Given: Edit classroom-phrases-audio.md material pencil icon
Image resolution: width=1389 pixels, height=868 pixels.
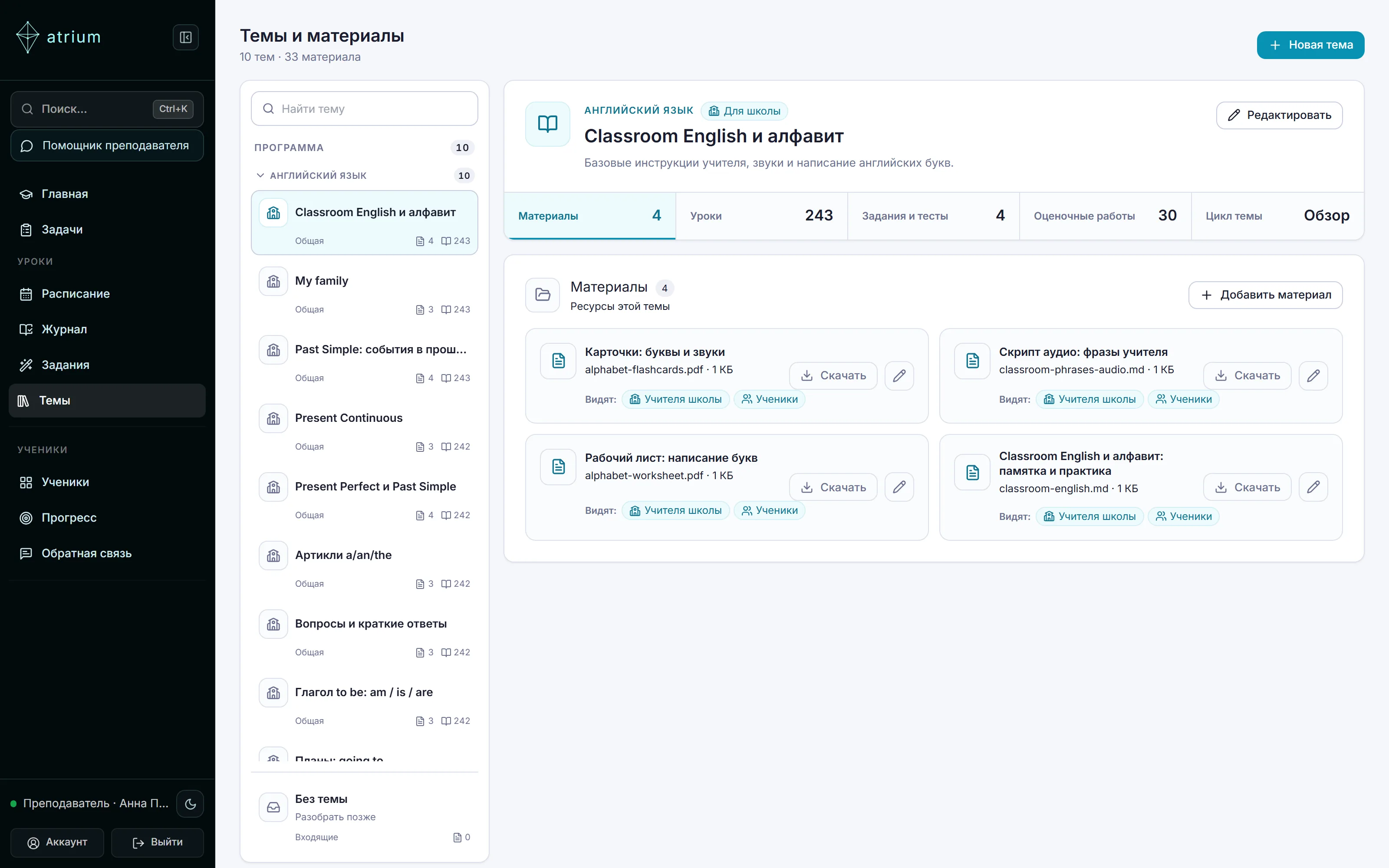Looking at the screenshot, I should click(1313, 375).
